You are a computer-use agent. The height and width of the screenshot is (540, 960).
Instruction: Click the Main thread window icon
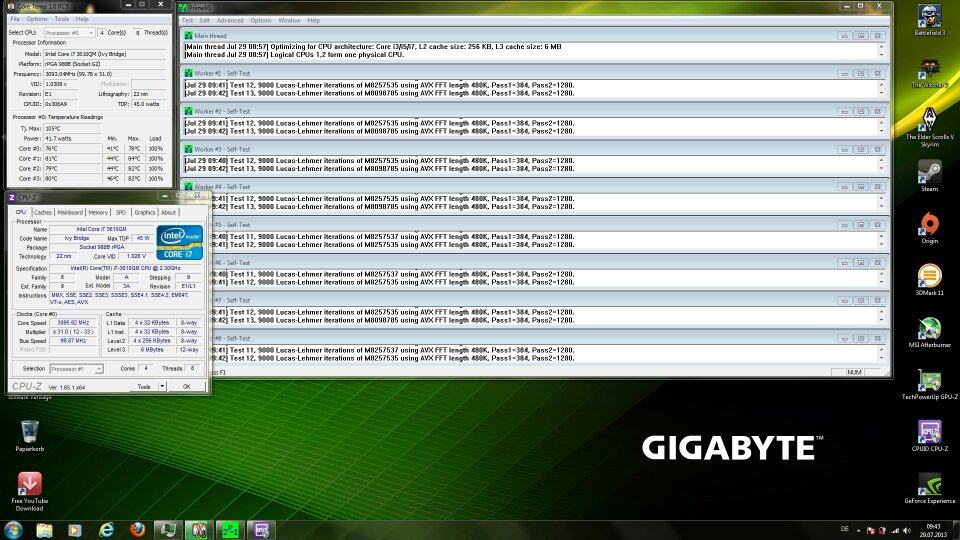189,36
